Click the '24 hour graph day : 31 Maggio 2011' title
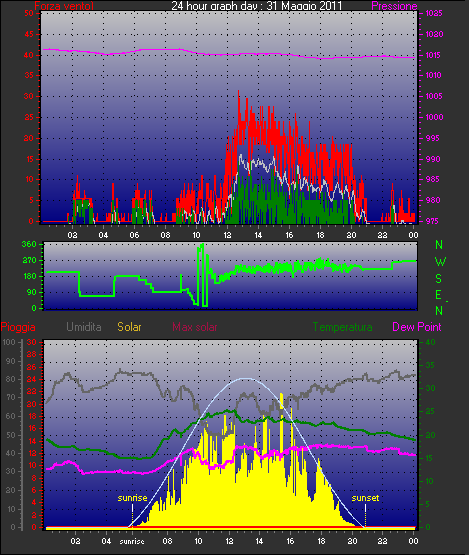 tap(257, 6)
